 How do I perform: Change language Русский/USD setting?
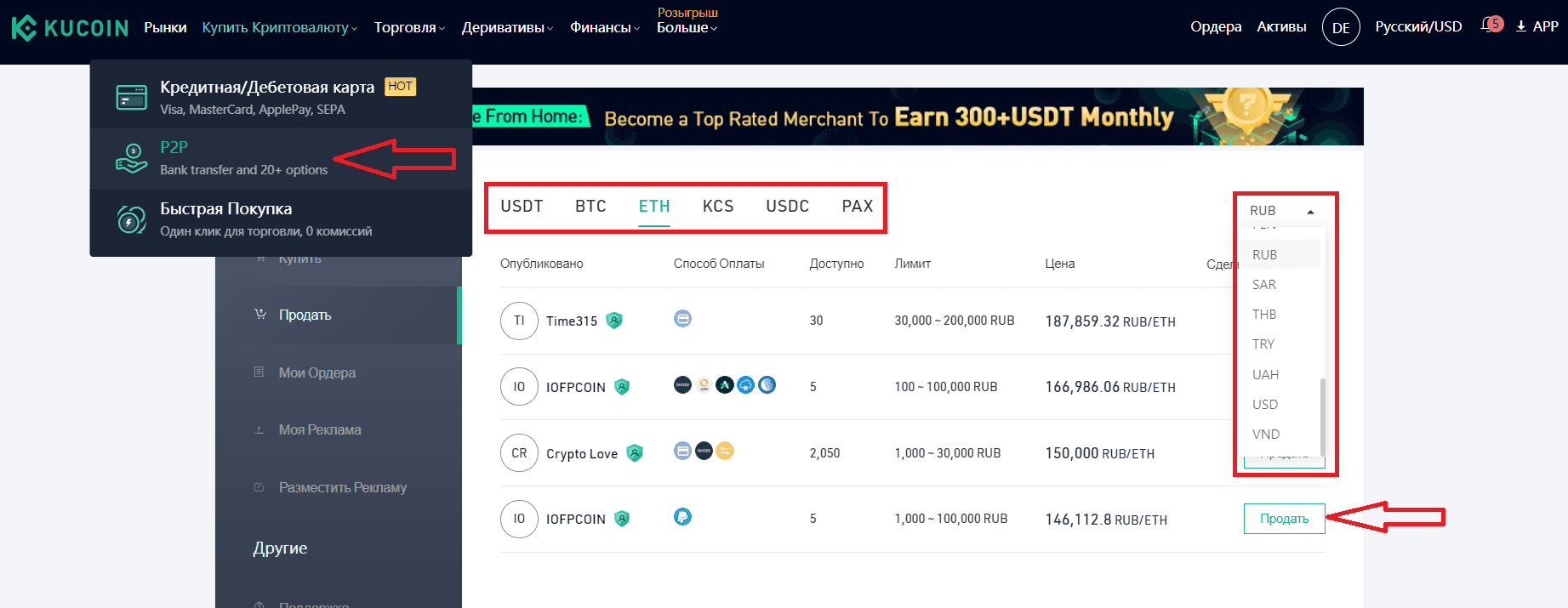point(1418,26)
